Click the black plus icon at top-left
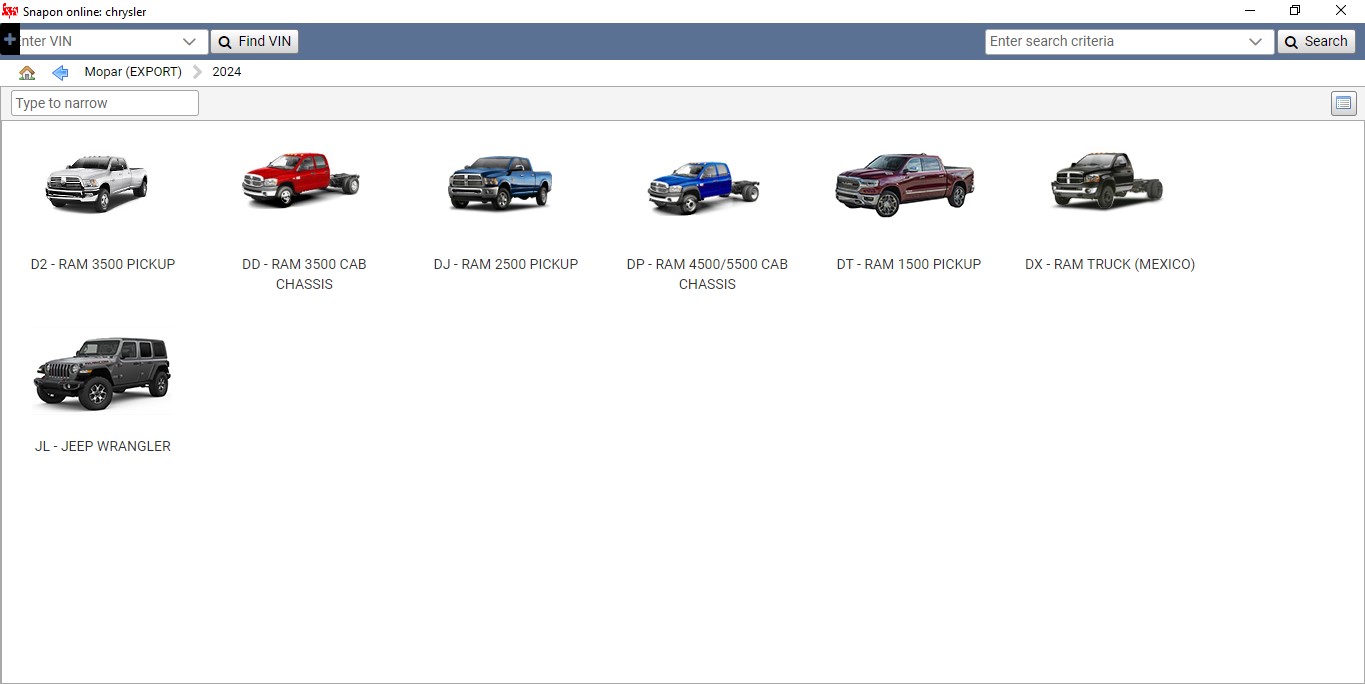Image resolution: width=1365 pixels, height=684 pixels. (x=10, y=41)
